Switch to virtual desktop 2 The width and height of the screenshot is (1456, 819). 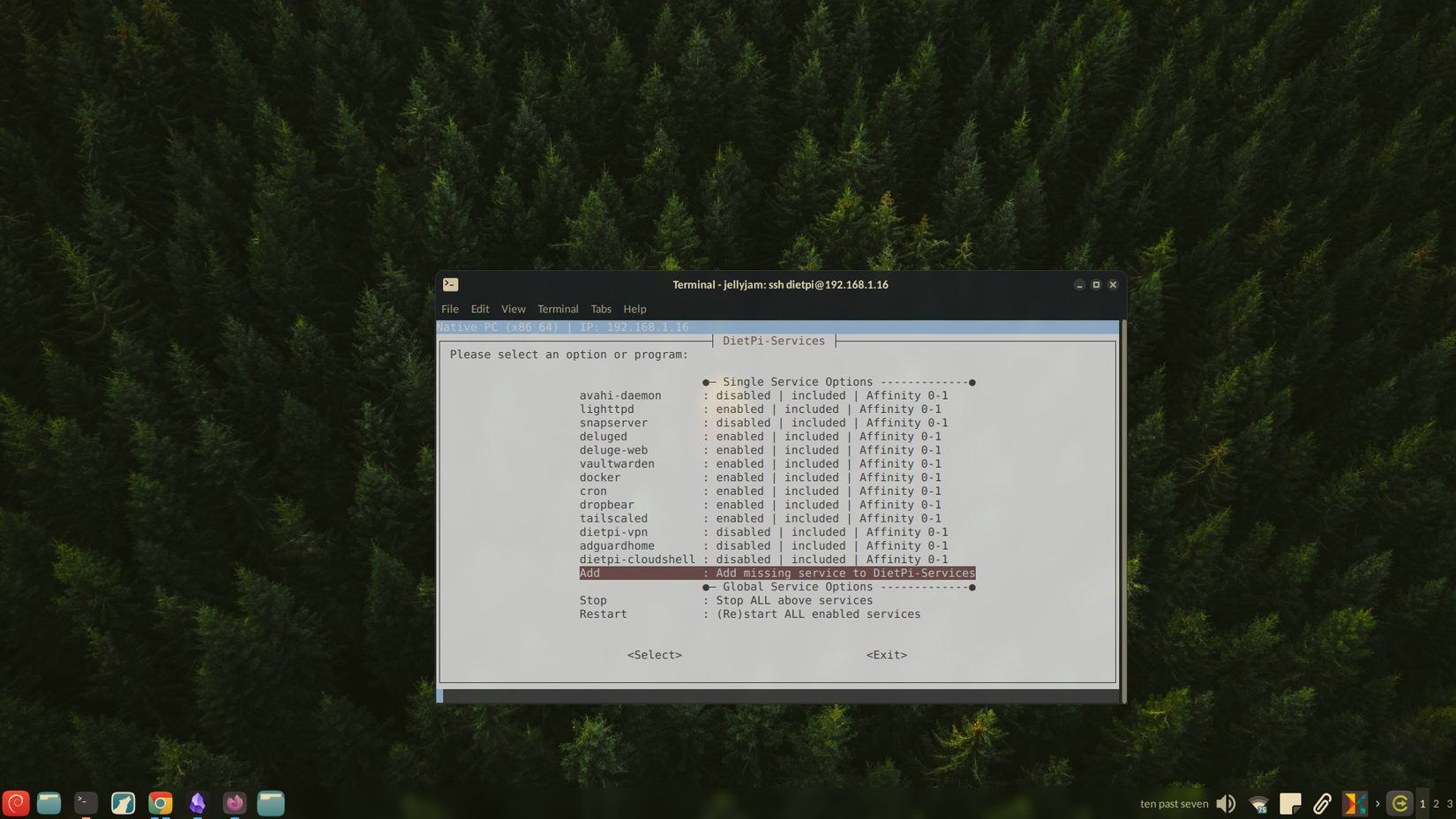pyautogui.click(x=1436, y=803)
